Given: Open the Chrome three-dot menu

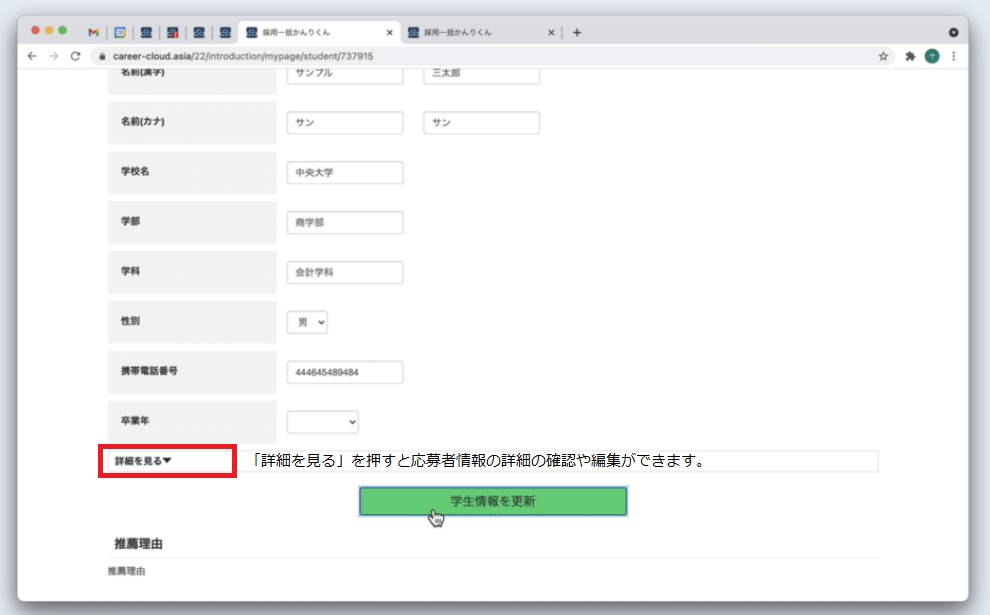Looking at the screenshot, I should (953, 57).
